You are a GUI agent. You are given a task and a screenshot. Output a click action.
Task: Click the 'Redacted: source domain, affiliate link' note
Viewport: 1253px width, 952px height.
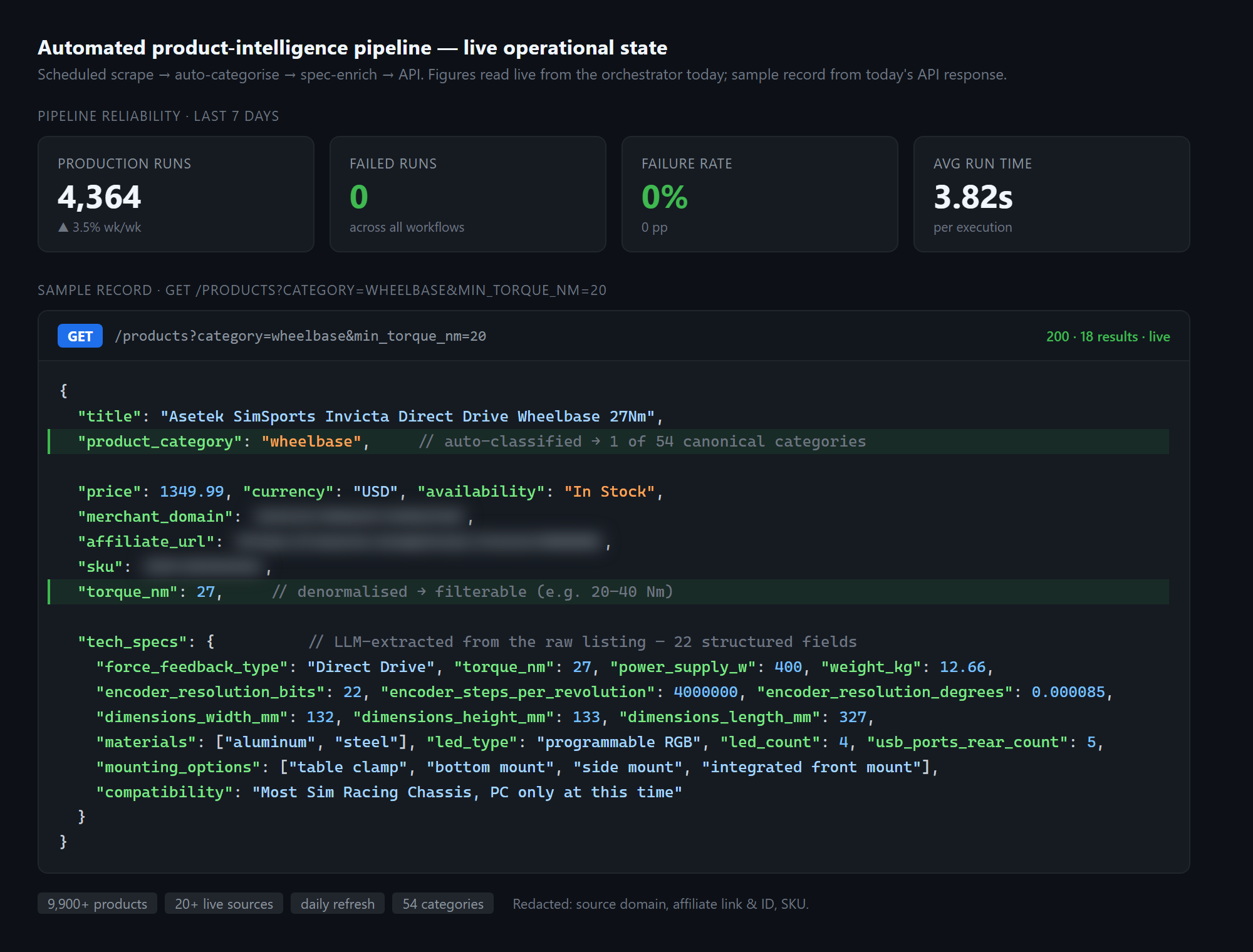coord(661,904)
